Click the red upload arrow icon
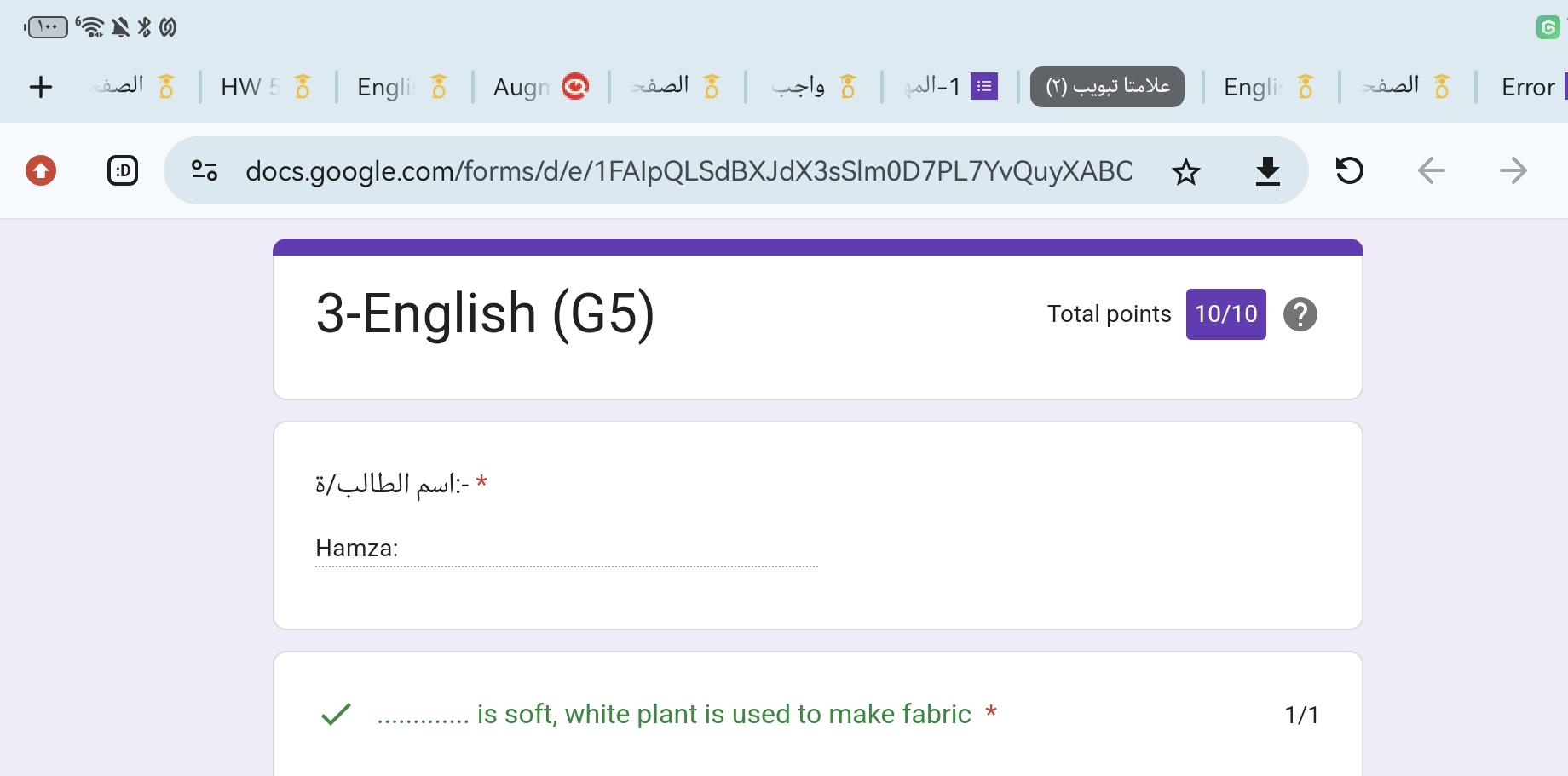1568x776 pixels. pos(41,170)
